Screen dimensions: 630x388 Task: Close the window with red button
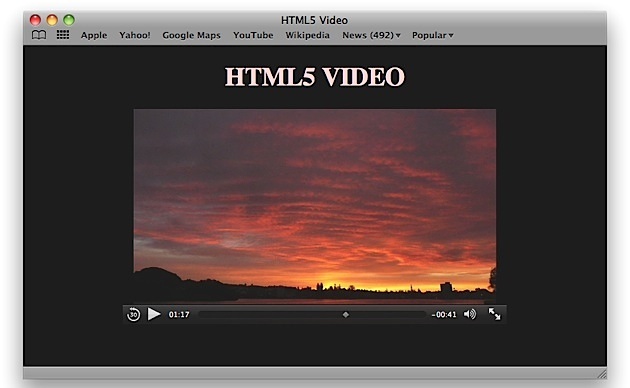[x=35, y=20]
